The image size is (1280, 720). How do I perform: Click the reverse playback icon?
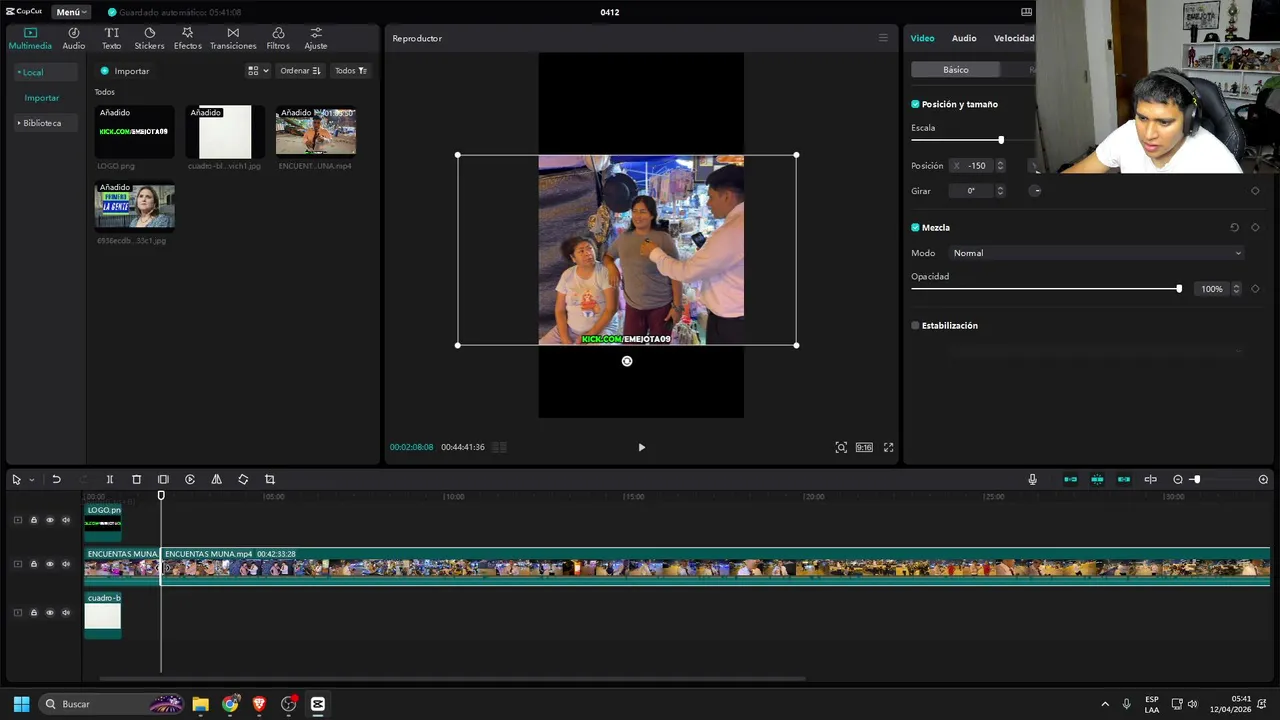click(x=190, y=480)
